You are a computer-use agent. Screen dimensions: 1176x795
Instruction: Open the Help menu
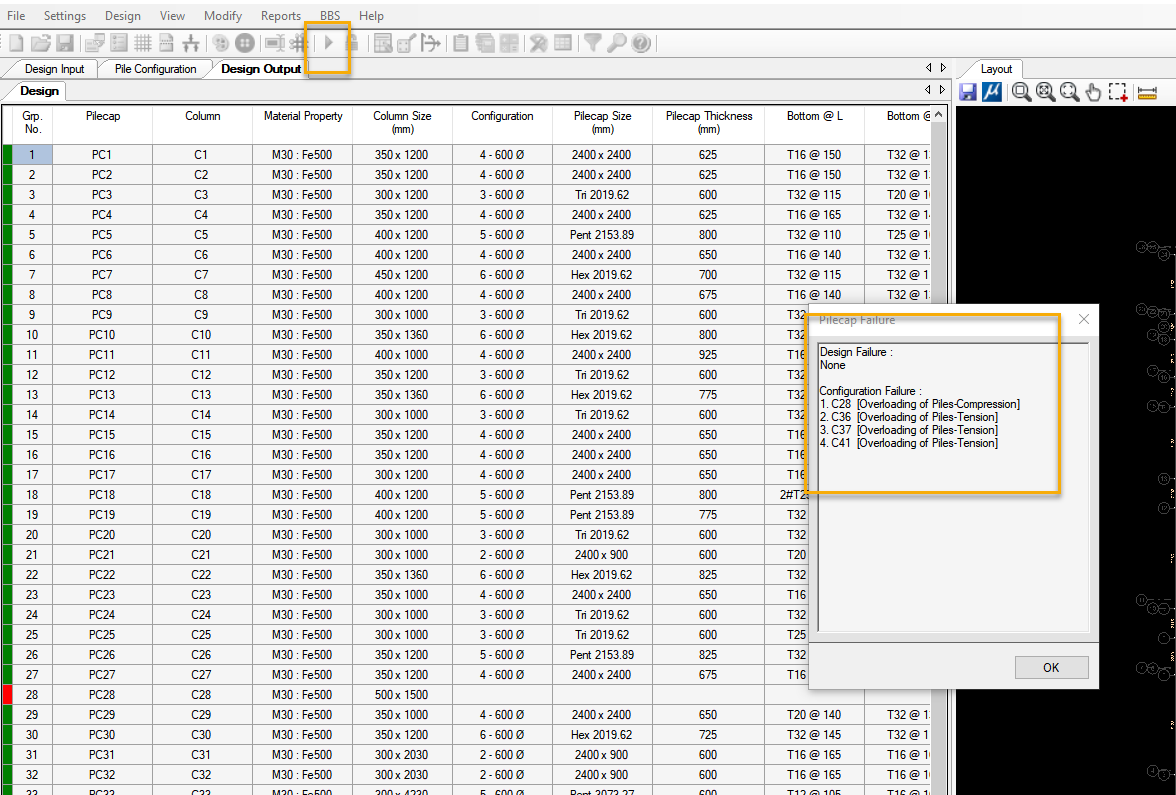[370, 15]
